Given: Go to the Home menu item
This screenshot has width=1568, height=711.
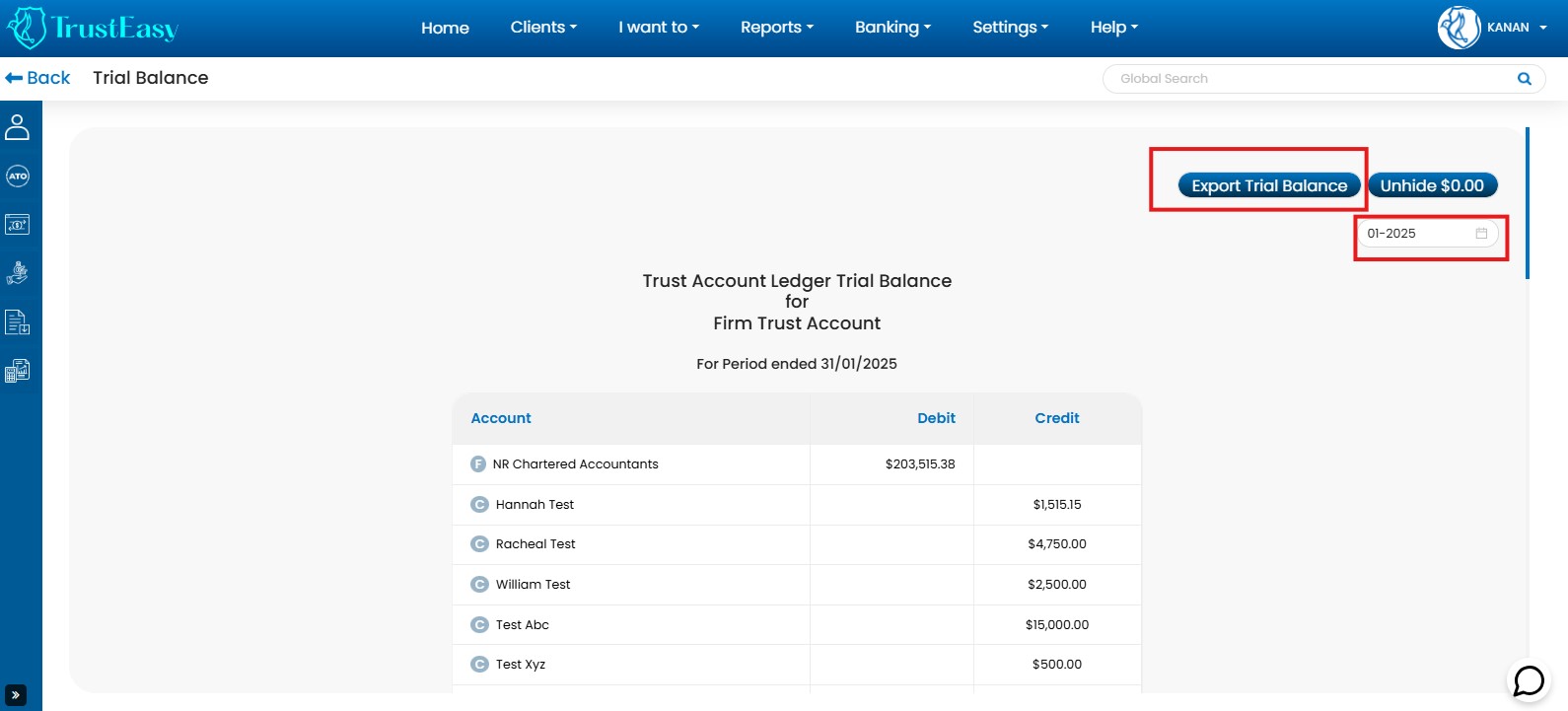Looking at the screenshot, I should point(445,28).
